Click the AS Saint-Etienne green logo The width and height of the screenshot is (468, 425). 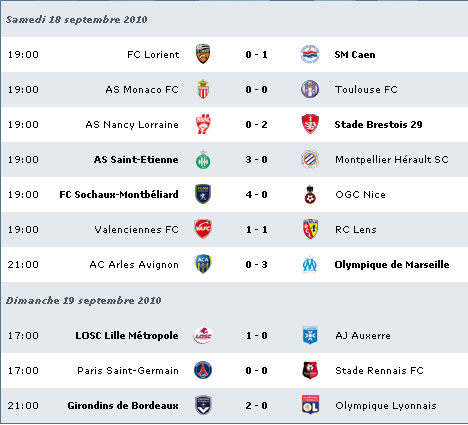click(x=203, y=159)
